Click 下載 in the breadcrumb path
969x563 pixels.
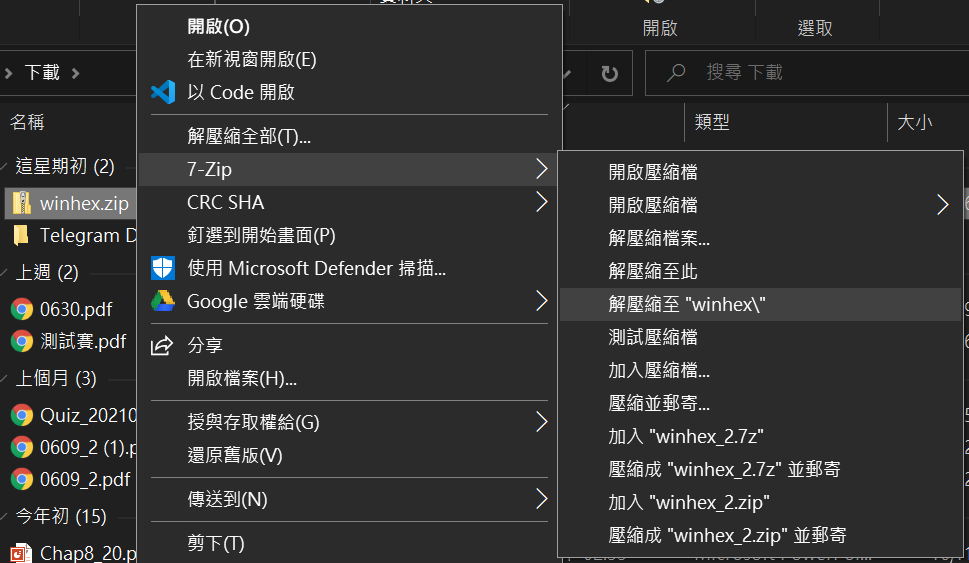pyautogui.click(x=42, y=73)
